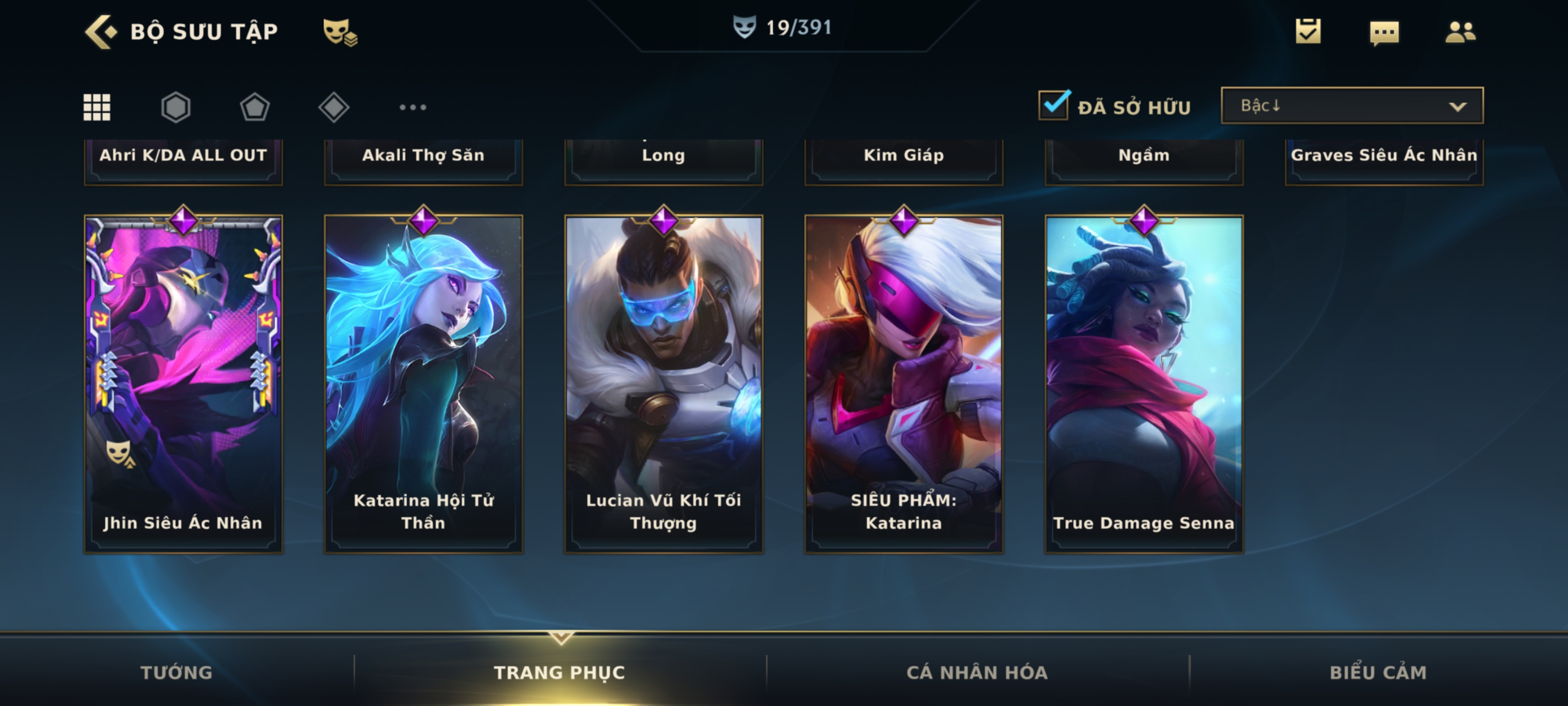
Task: Switch to the CÁ NHÂN HÓA tab
Action: coord(977,673)
